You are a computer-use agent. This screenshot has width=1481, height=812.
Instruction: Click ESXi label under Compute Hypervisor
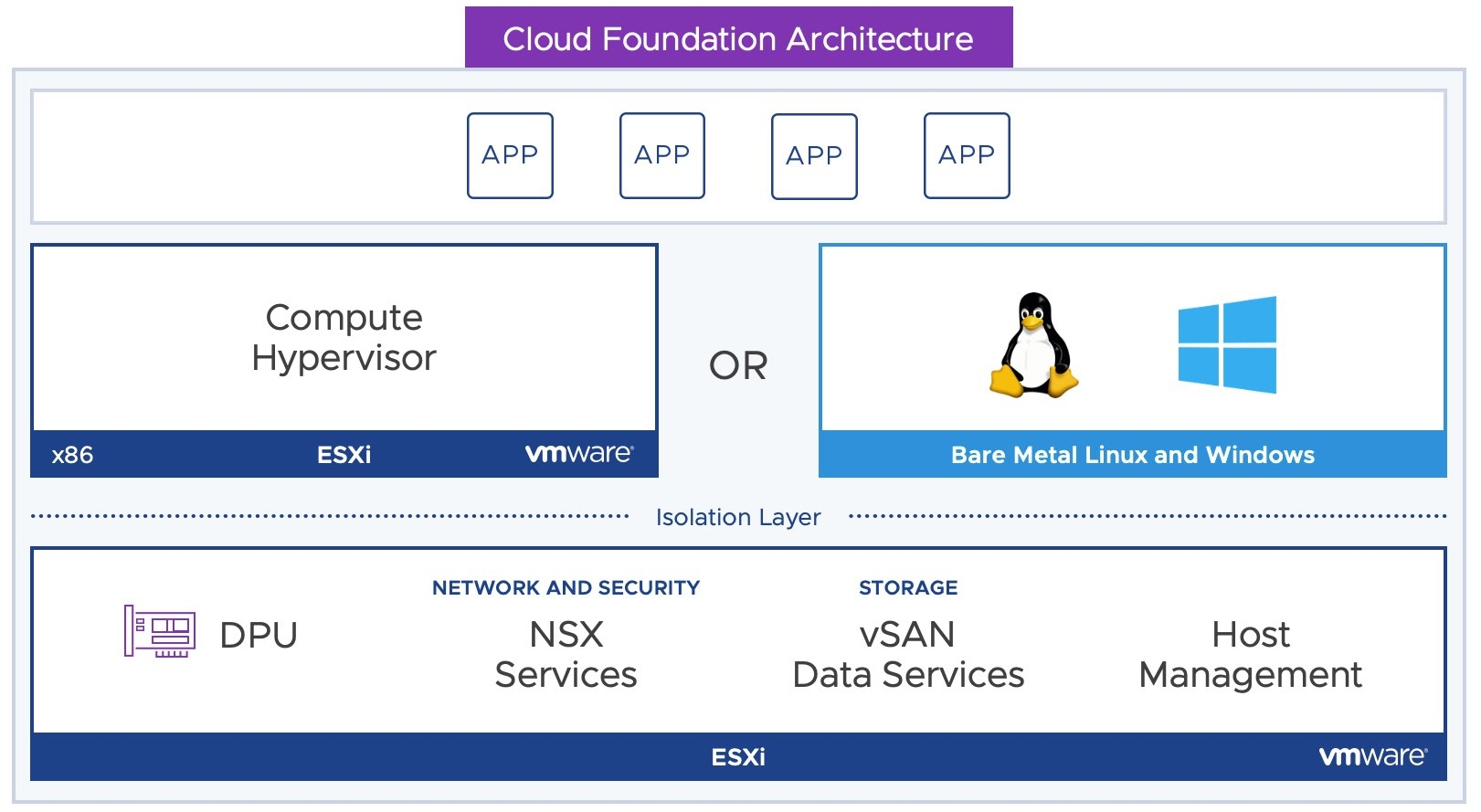(344, 455)
